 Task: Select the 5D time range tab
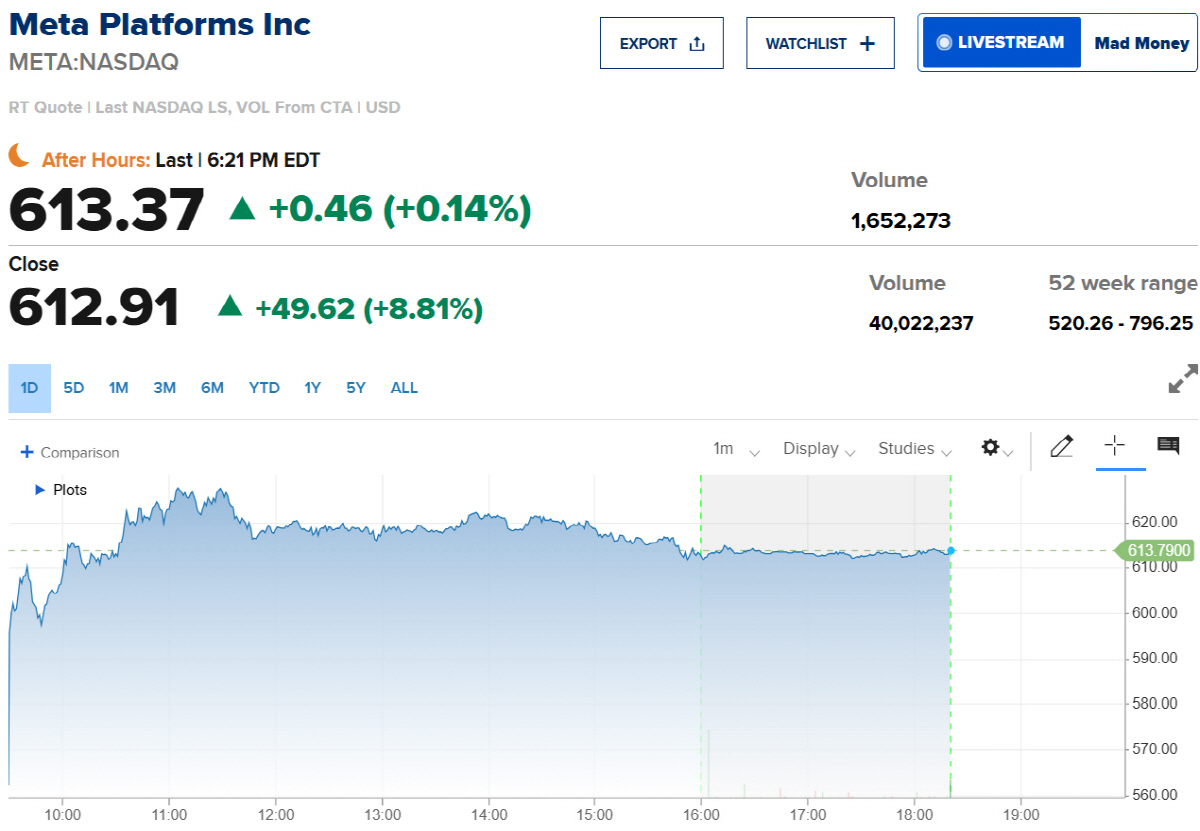(x=74, y=388)
